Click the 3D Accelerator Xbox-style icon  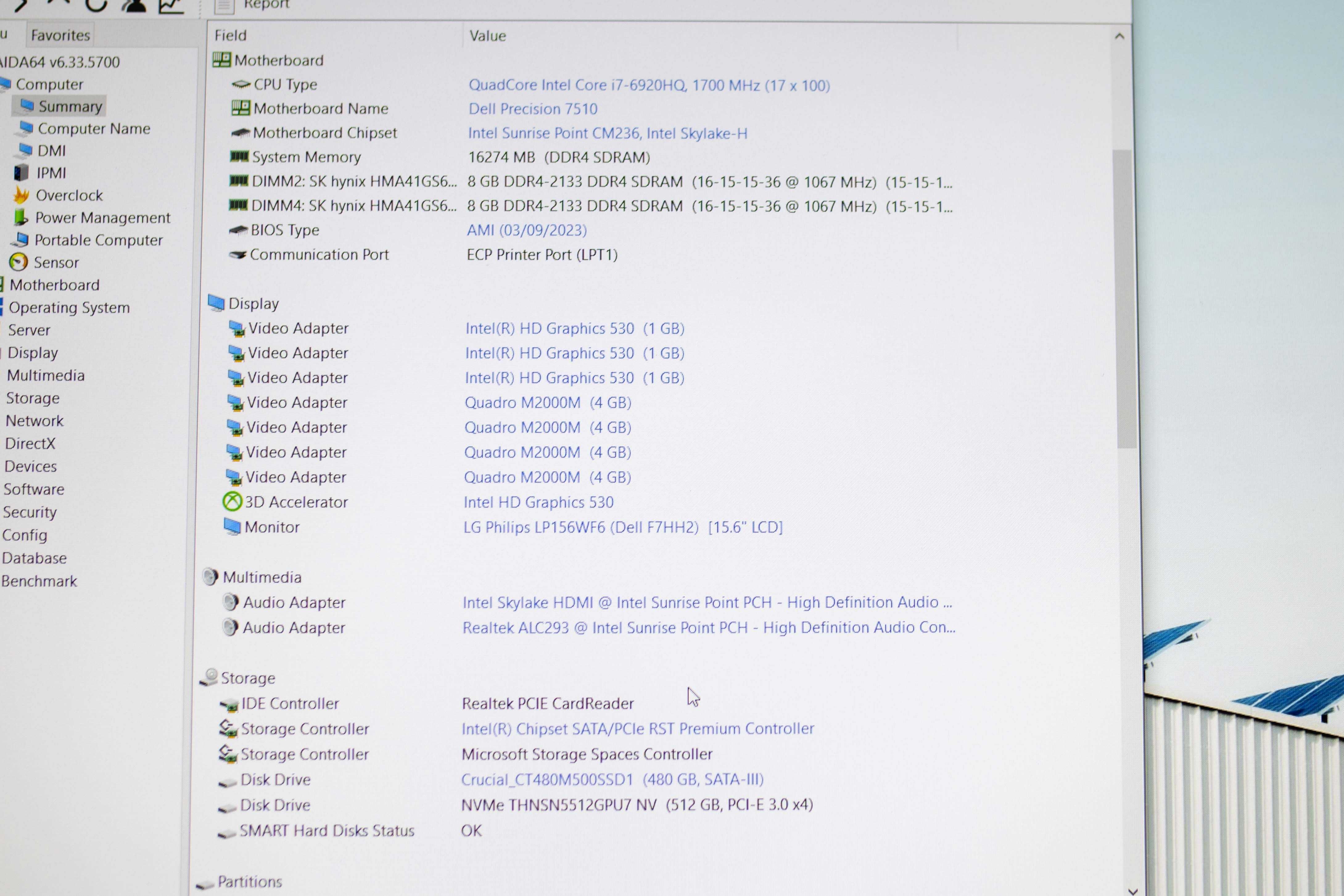(232, 502)
